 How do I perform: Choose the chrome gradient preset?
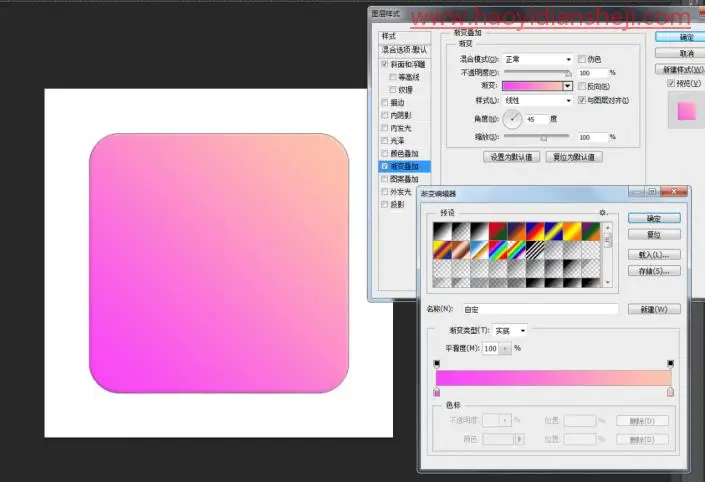click(479, 250)
